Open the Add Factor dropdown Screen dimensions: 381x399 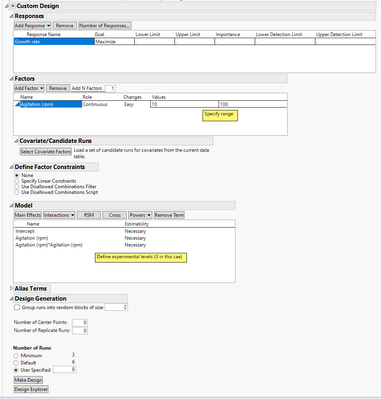(x=29, y=88)
